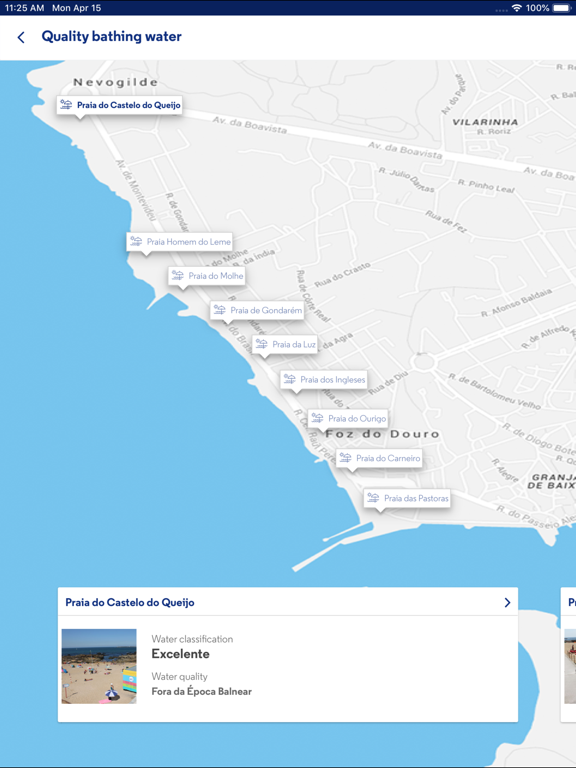Tap the R. Afonso Baldaia street label

click(x=516, y=303)
